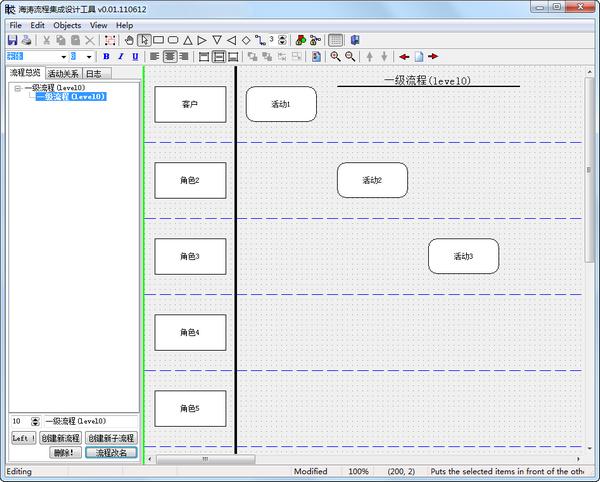Choose the rounded rectangle shape tool
Screen dimensions: 600x482
click(173, 40)
